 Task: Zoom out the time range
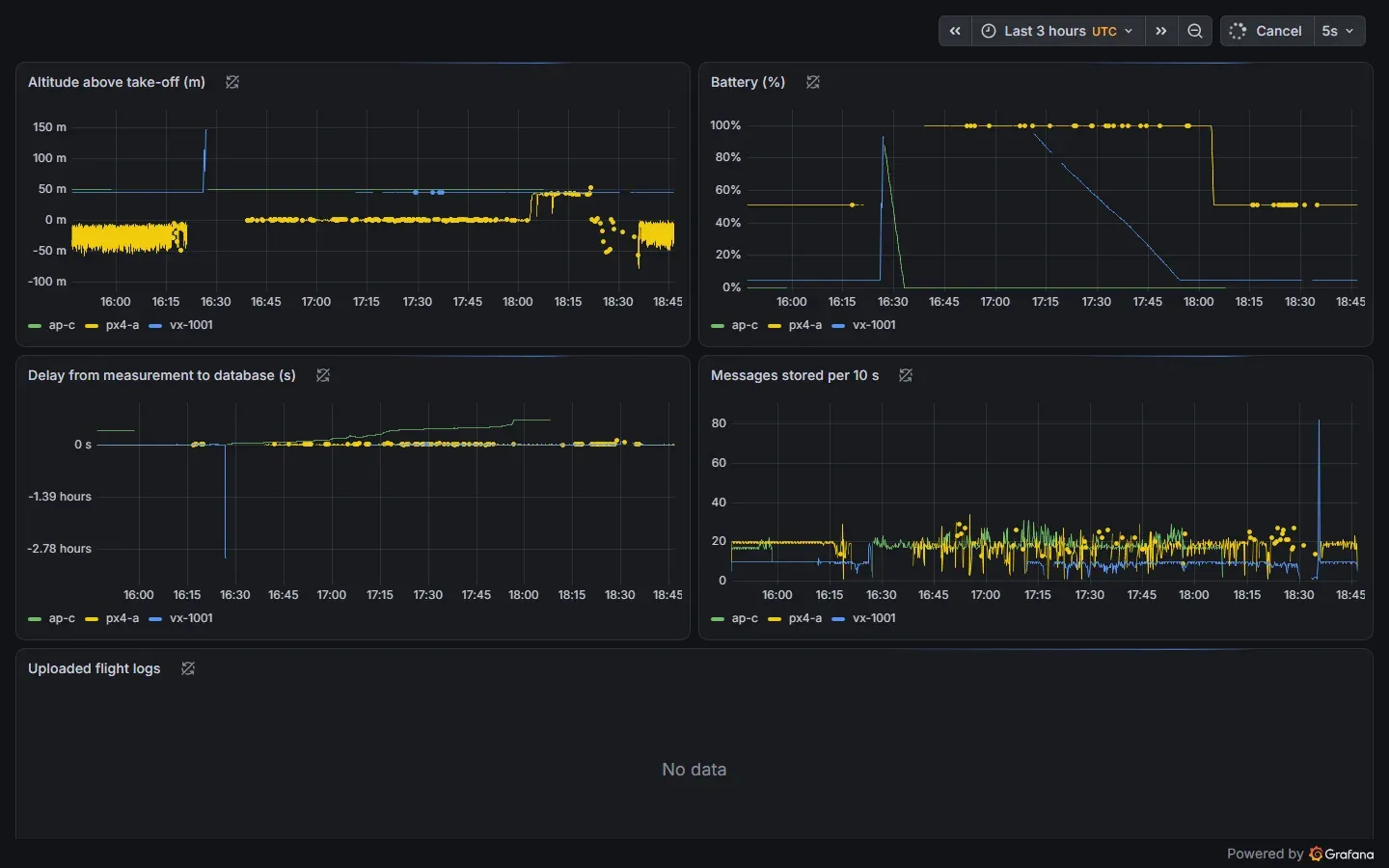[x=1195, y=31]
